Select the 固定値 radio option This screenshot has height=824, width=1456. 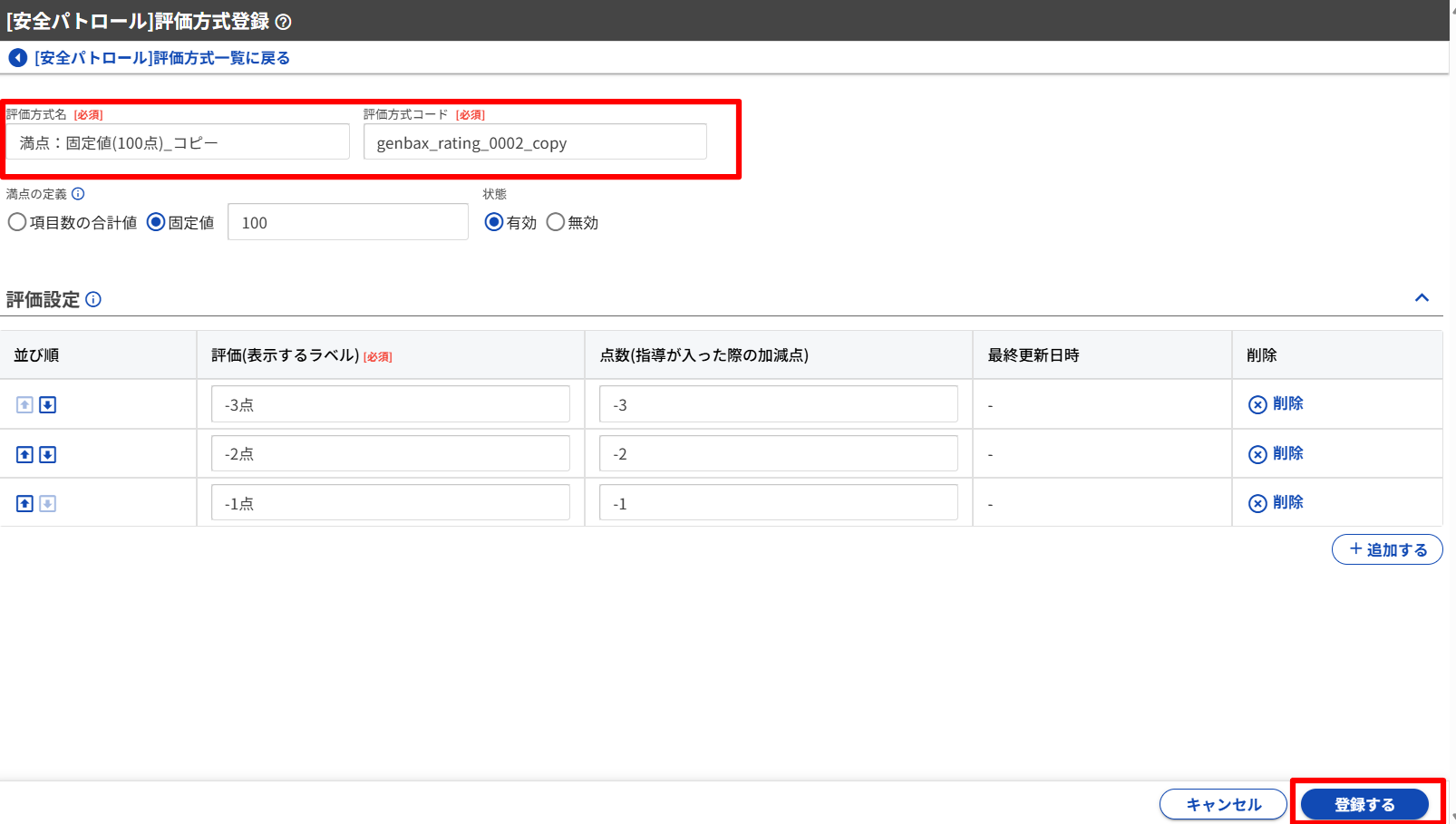point(156,222)
